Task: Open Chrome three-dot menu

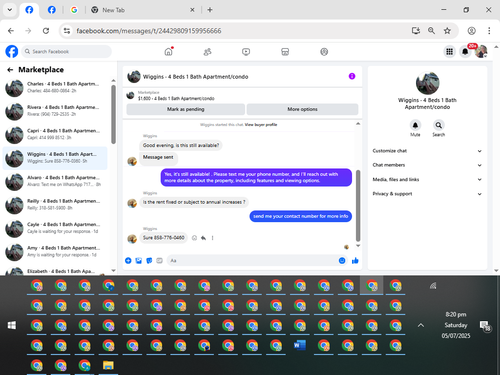Action: (x=489, y=31)
